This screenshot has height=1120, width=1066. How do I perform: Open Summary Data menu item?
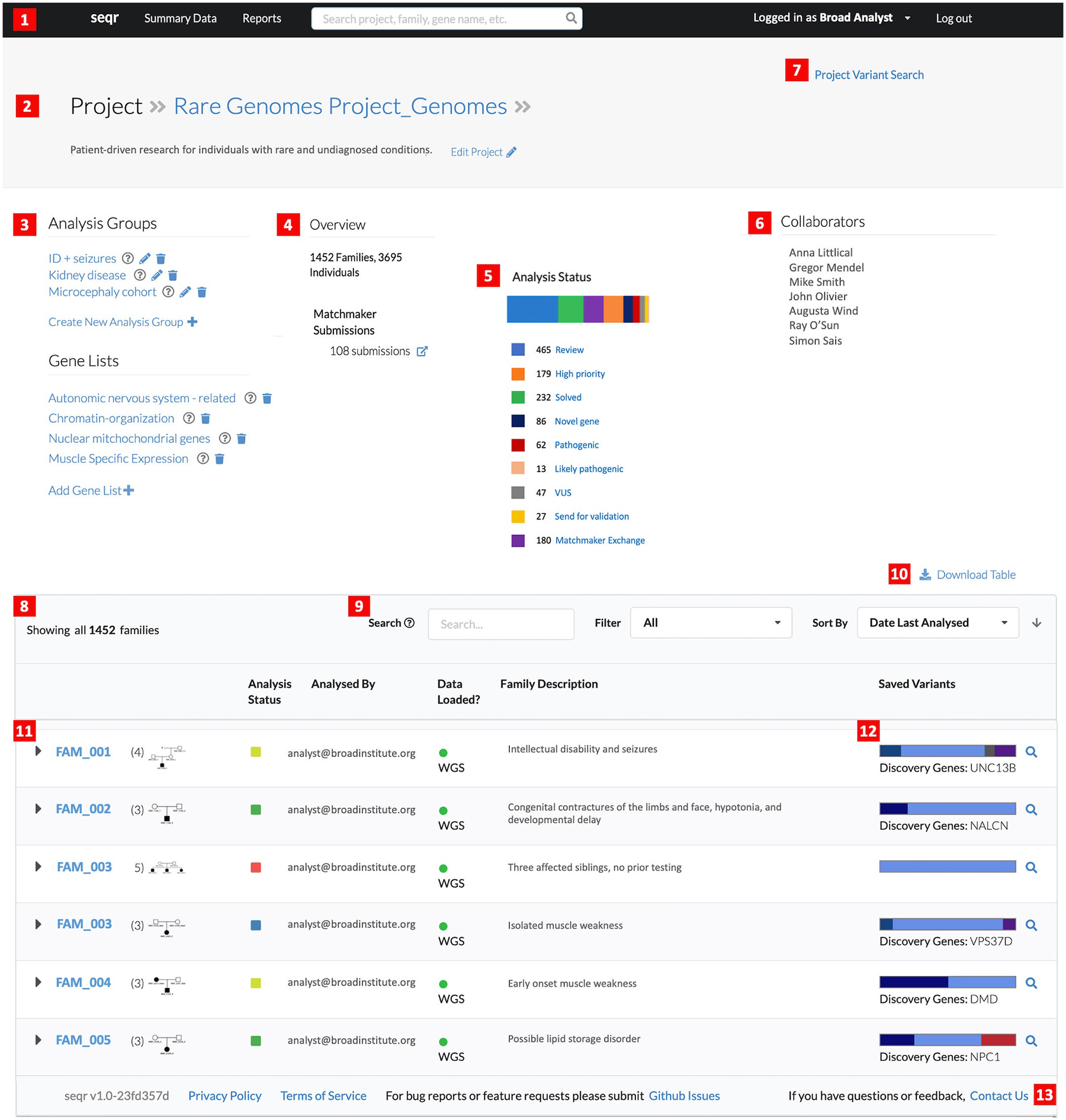coord(180,18)
